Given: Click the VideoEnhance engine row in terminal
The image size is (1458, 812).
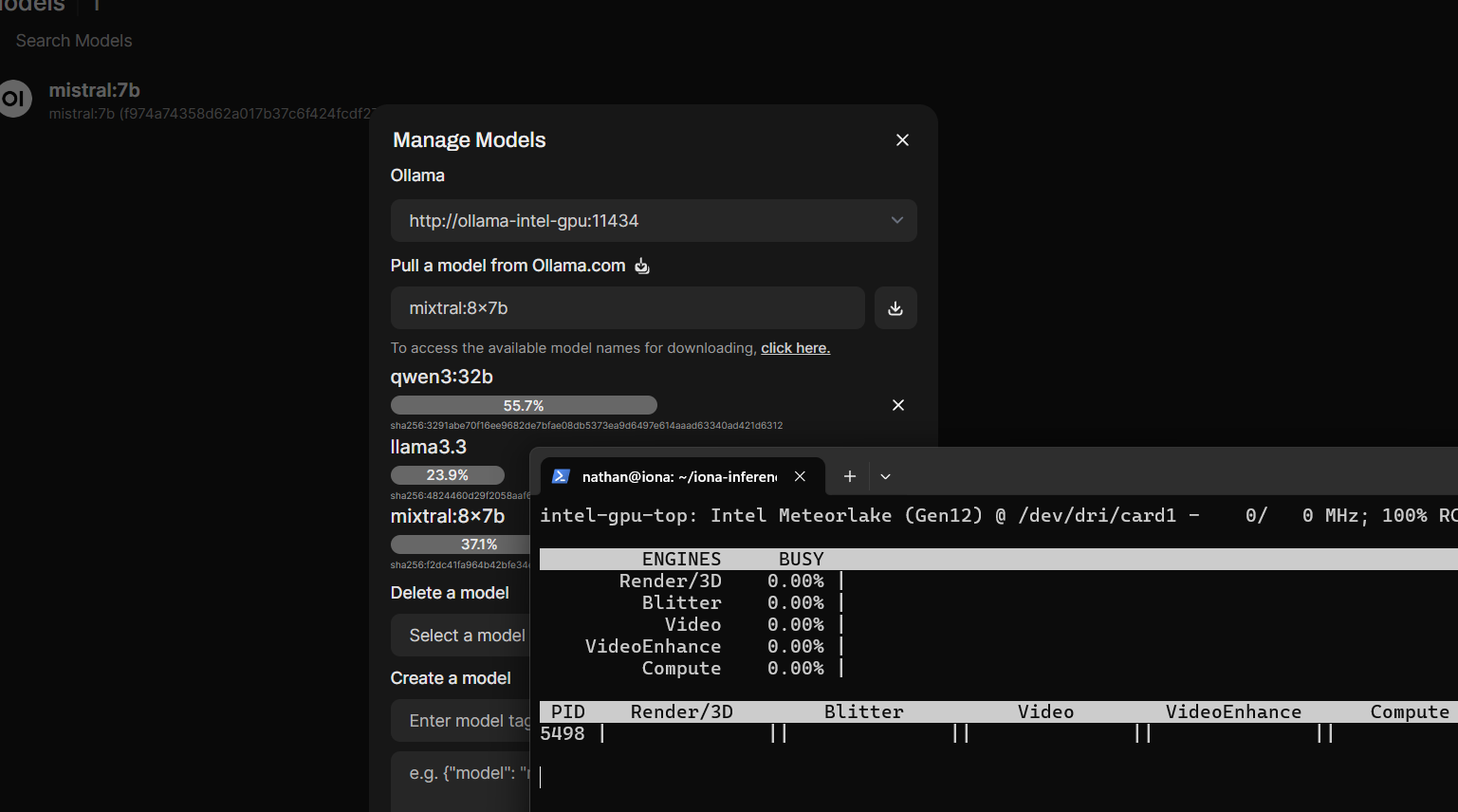Looking at the screenshot, I should (713, 647).
